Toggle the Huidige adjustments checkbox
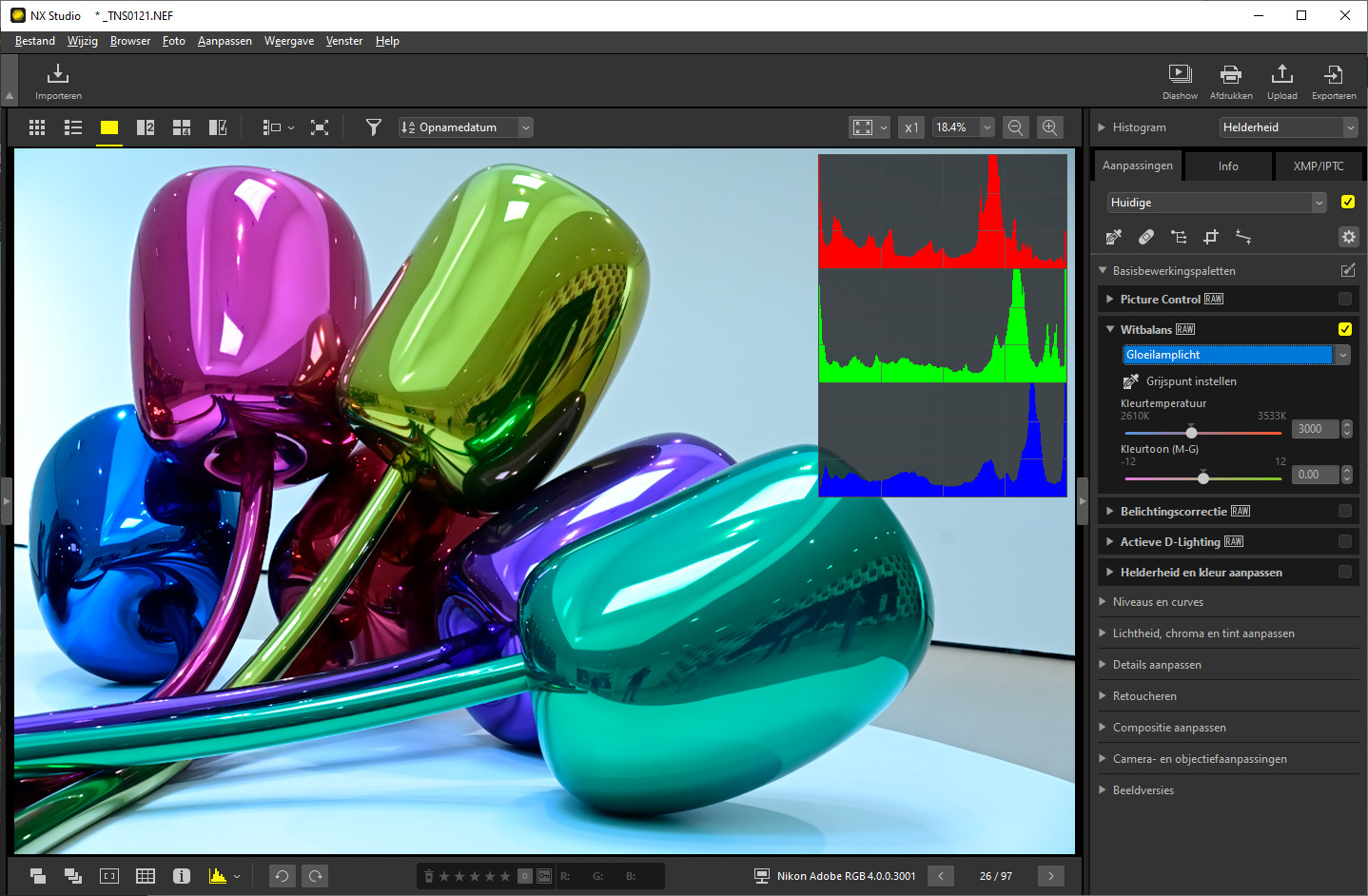 [1348, 202]
